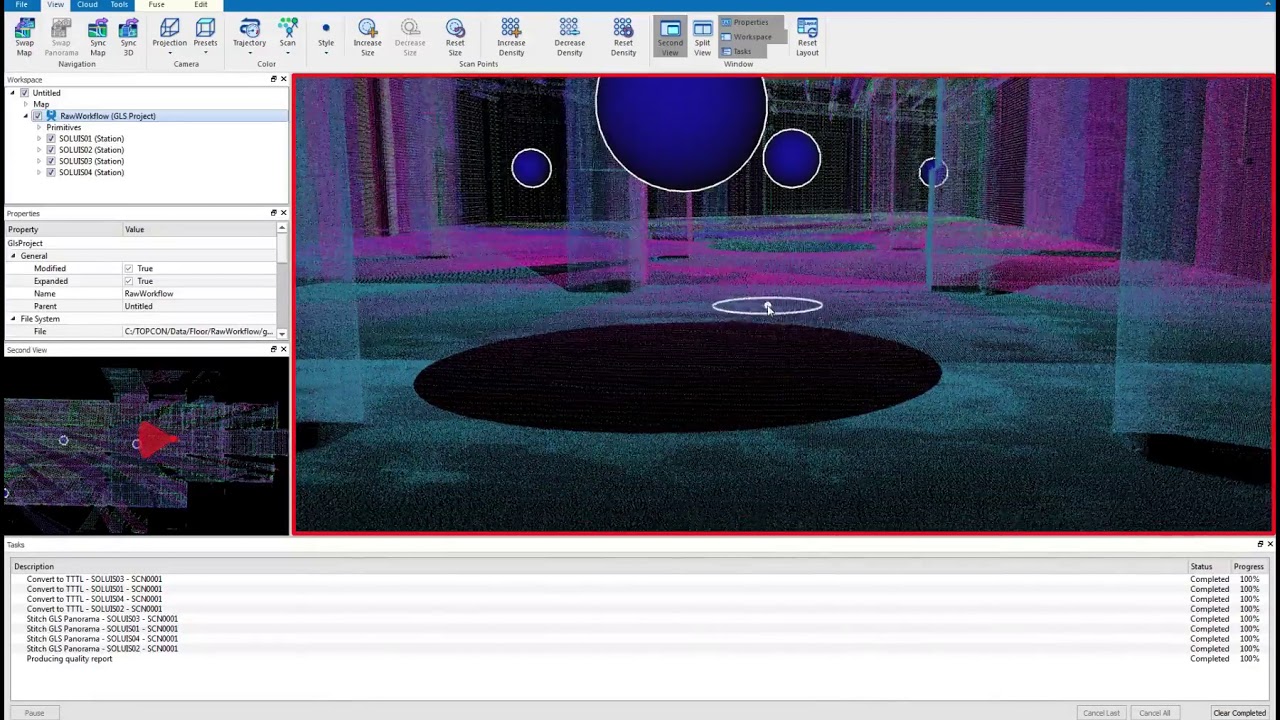Image resolution: width=1280 pixels, height=720 pixels.
Task: Click the Cancel Last button
Action: pyautogui.click(x=1101, y=713)
